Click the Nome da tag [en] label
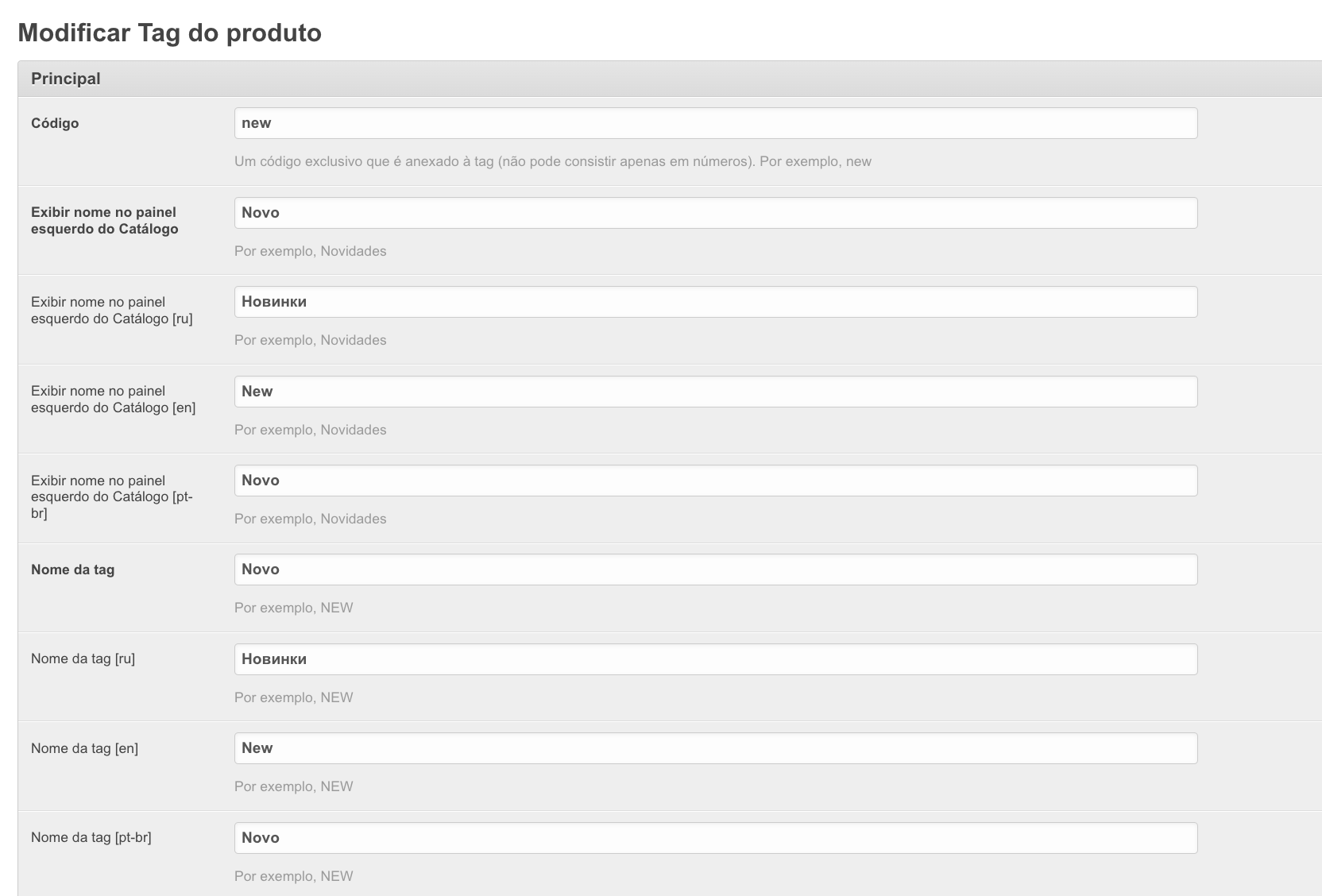Viewport: 1322px width, 896px height. pos(84,748)
